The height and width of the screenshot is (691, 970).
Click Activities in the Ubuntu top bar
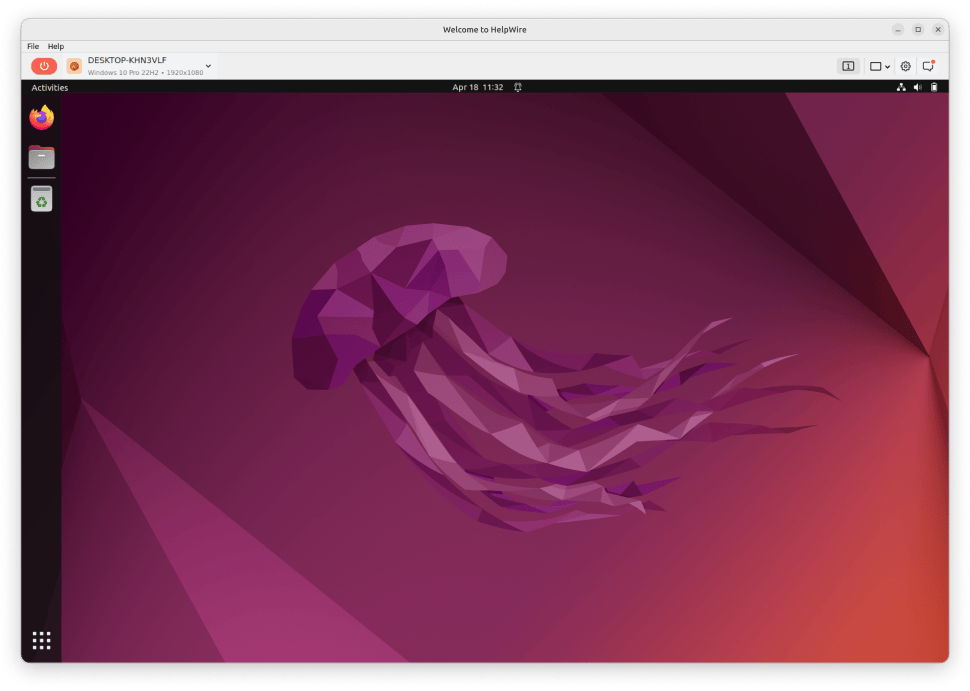(49, 87)
